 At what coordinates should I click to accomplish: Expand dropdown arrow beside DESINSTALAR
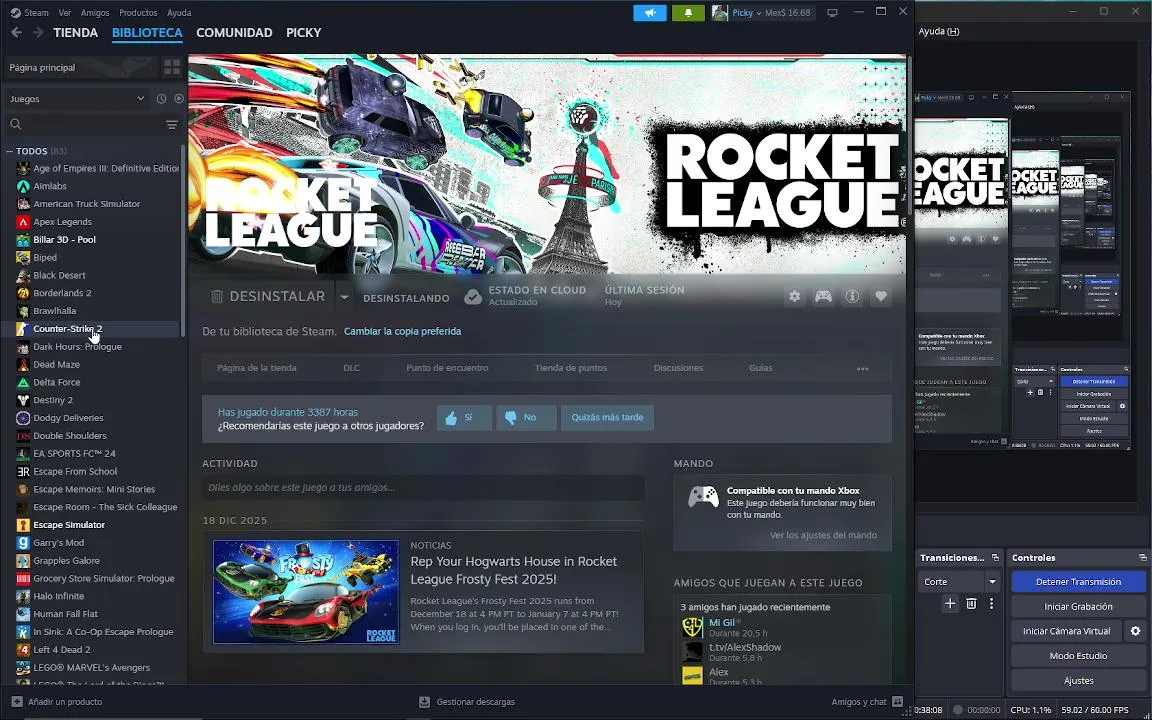[344, 297]
